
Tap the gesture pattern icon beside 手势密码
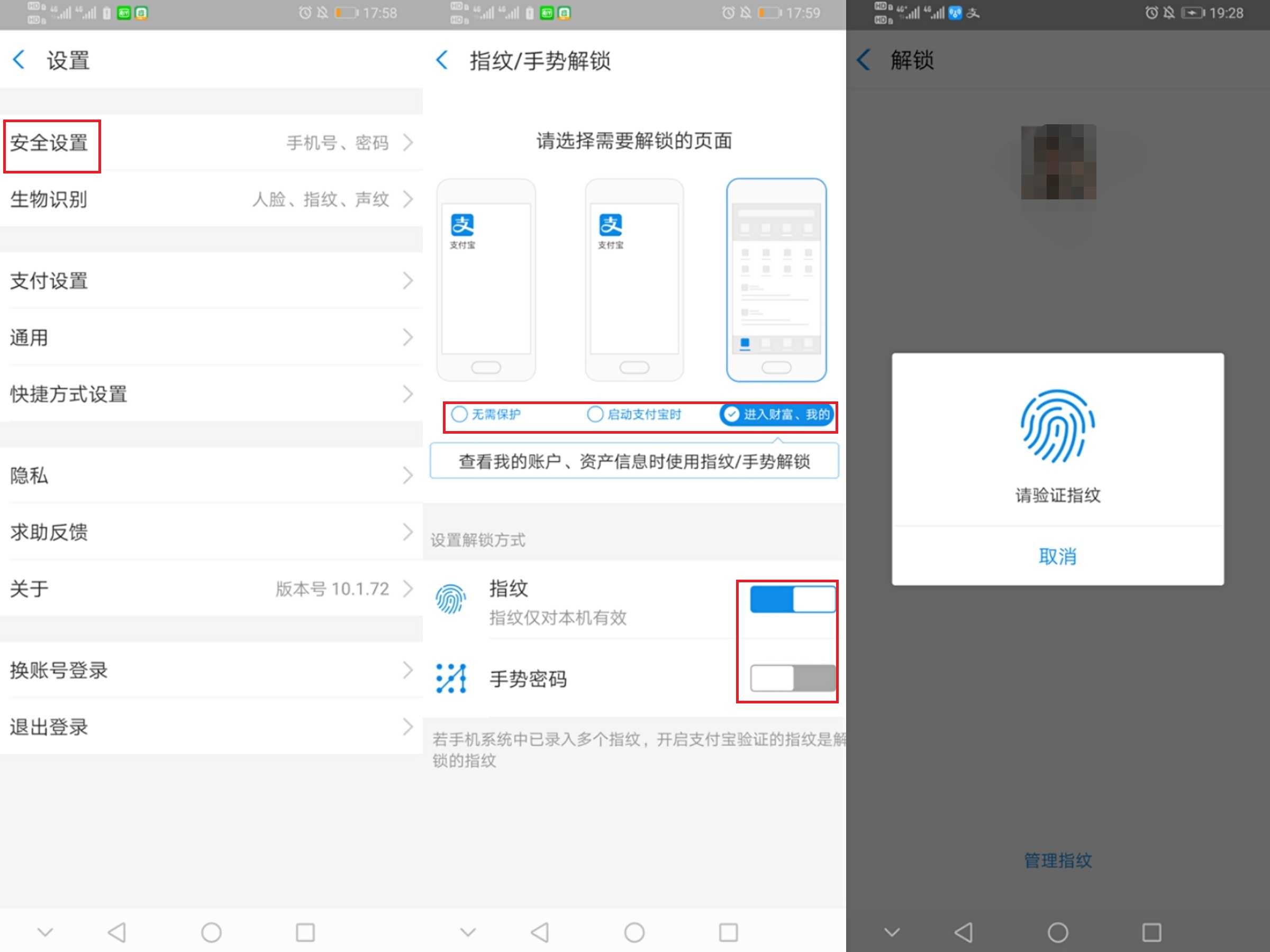(450, 679)
